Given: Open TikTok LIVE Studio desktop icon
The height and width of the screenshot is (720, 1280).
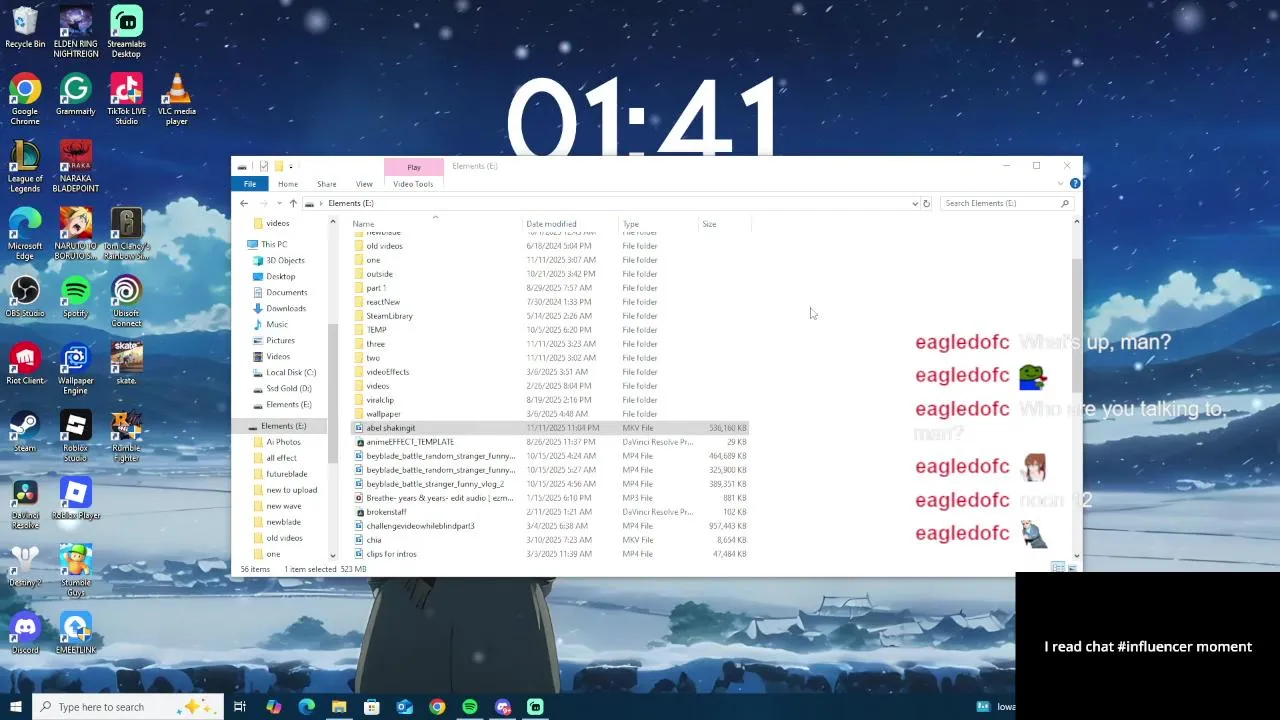Looking at the screenshot, I should 126,99.
